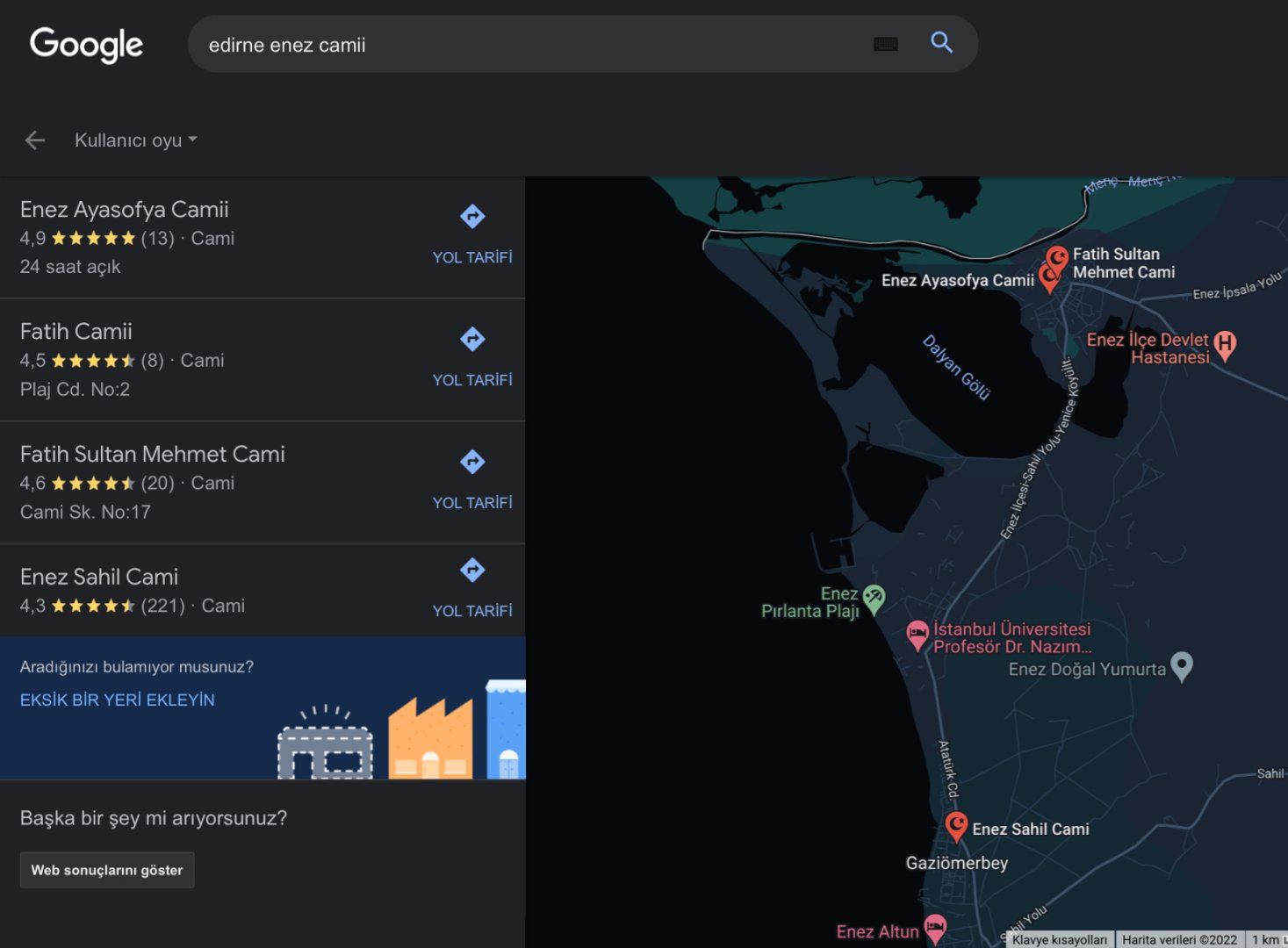Select the Enez Ayasofya Camii map pin

coord(1047,280)
